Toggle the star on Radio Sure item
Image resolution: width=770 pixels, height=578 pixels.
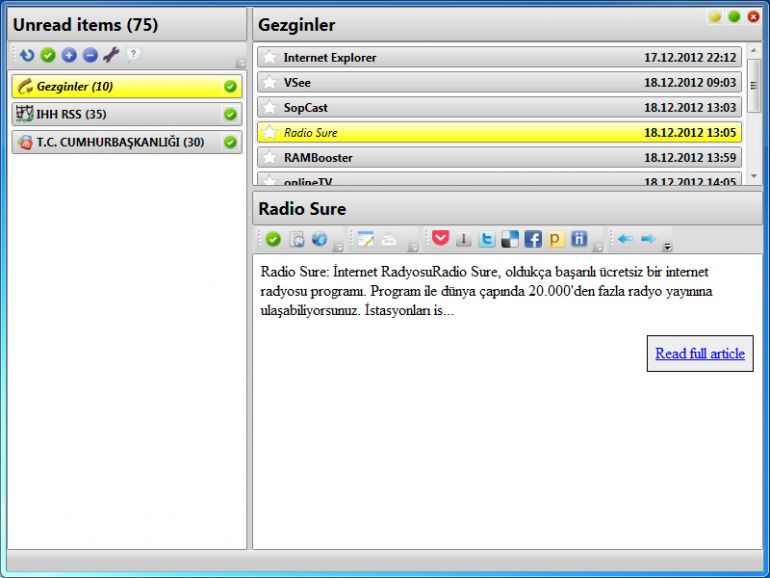[x=269, y=132]
